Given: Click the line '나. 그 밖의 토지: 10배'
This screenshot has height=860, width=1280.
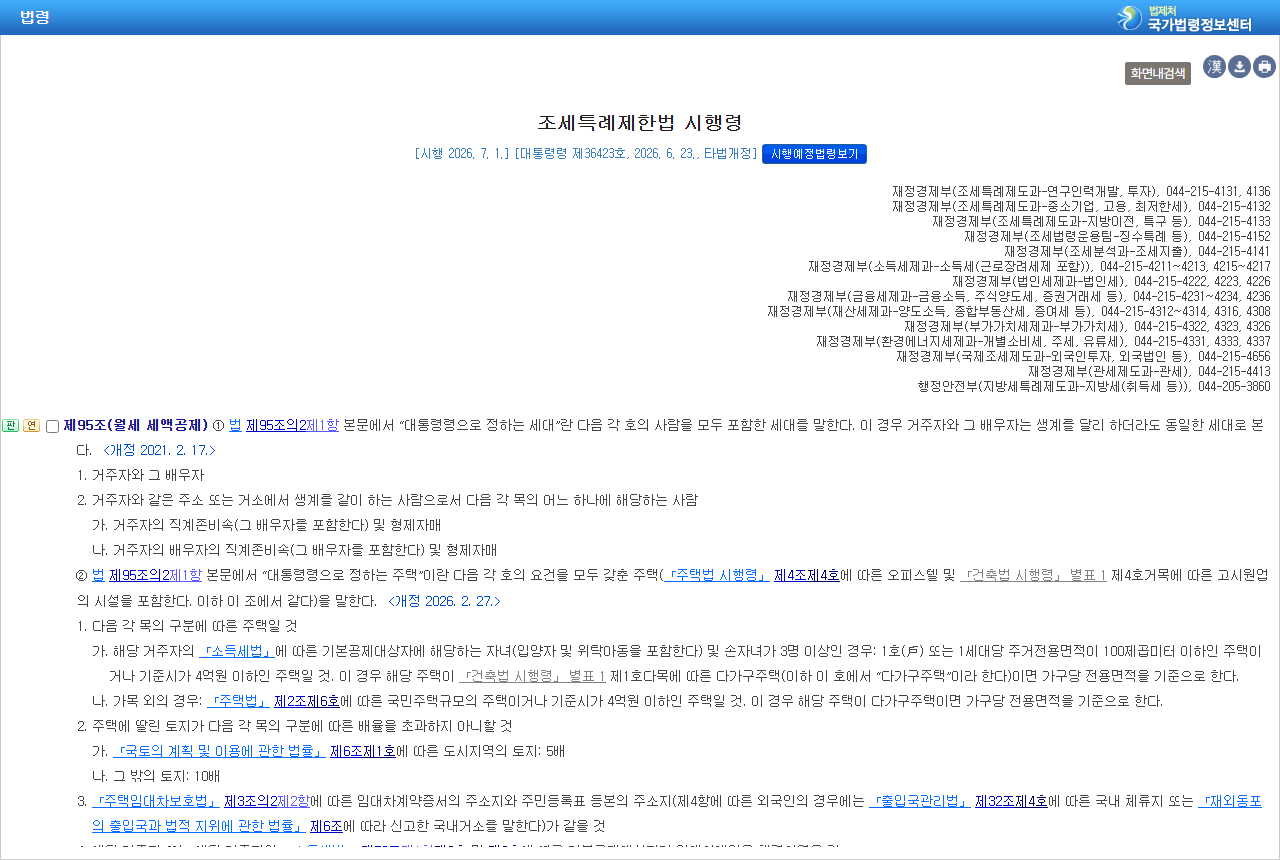Looking at the screenshot, I should tap(156, 776).
